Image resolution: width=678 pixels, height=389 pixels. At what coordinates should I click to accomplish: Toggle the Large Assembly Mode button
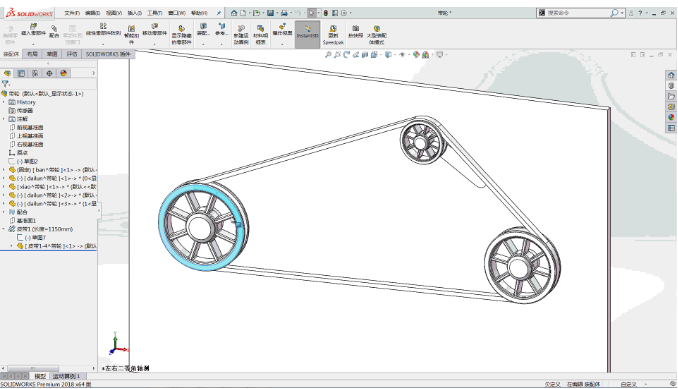coord(377,35)
